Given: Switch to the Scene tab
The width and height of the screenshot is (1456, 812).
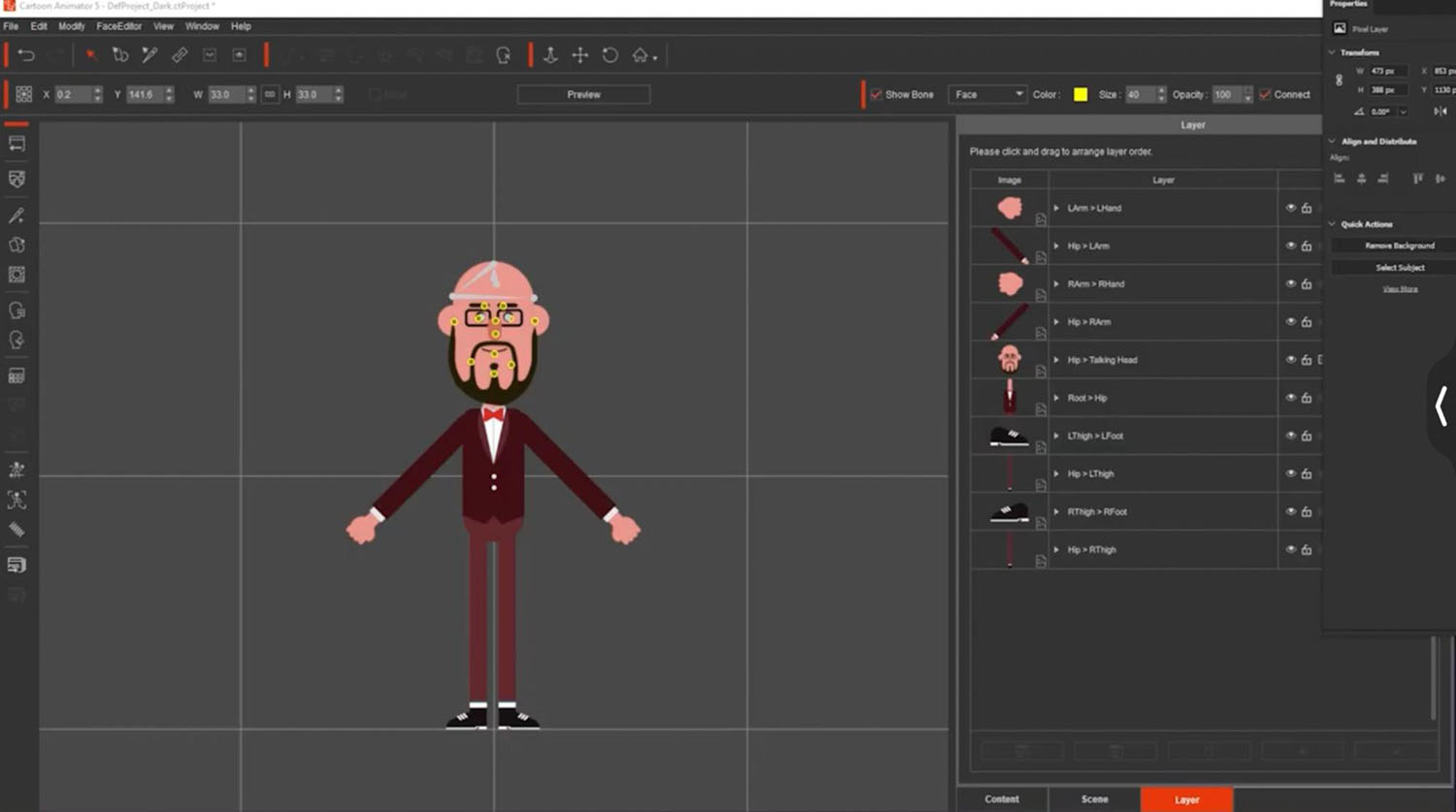Looking at the screenshot, I should click(1094, 799).
